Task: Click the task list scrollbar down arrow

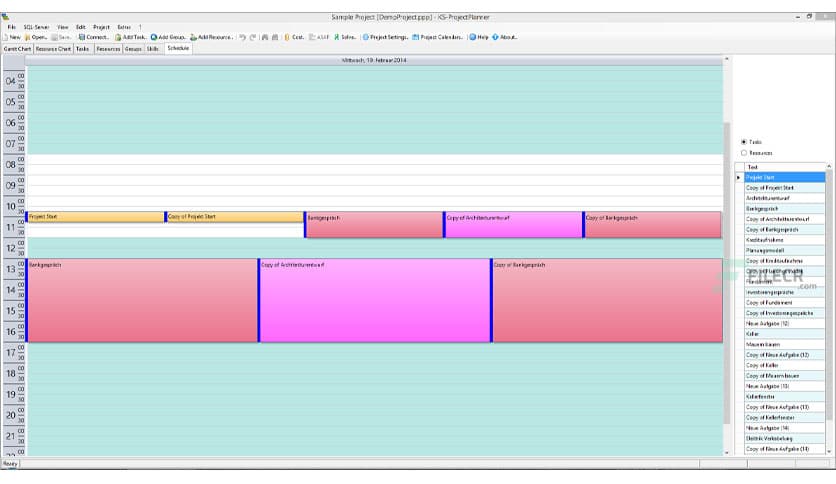Action: pyautogui.click(x=829, y=451)
